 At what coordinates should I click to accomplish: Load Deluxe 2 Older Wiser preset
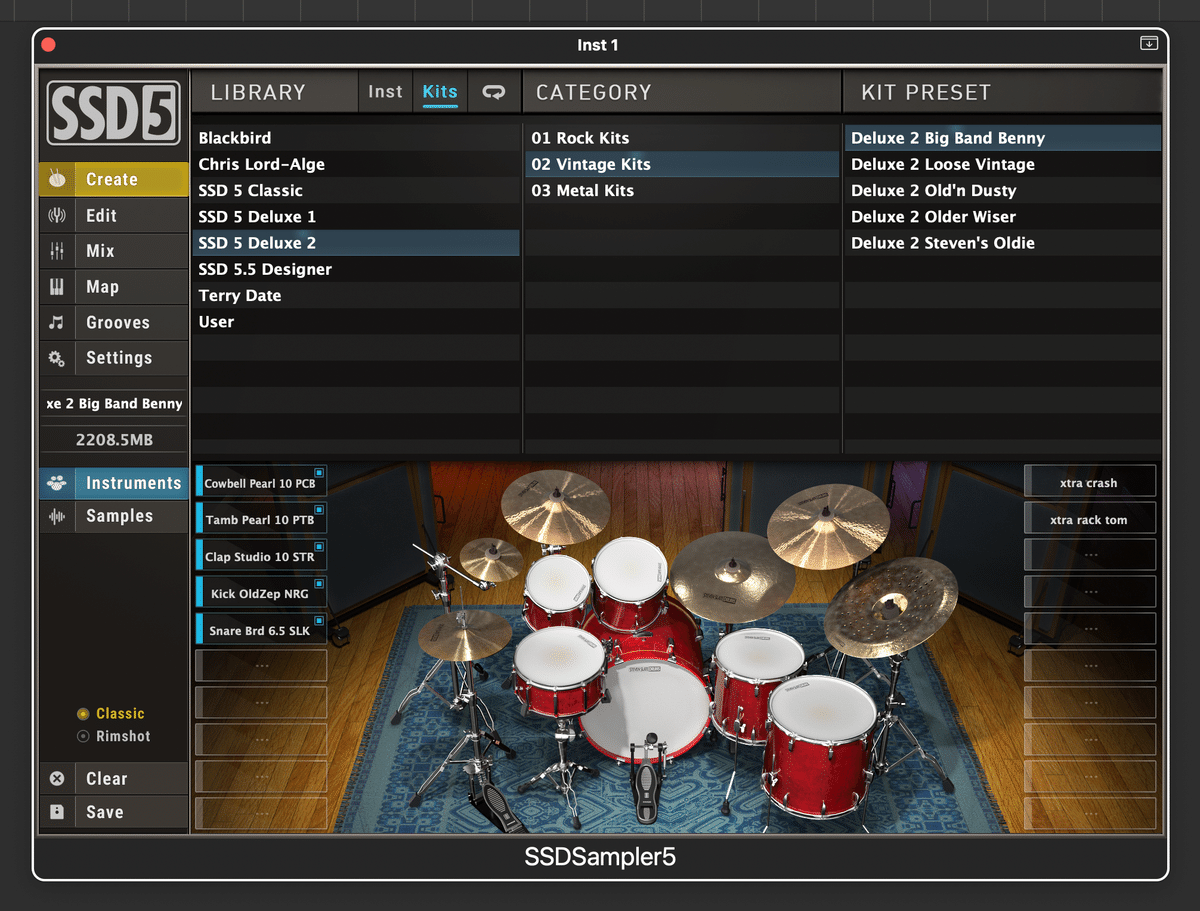pyautogui.click(x=1003, y=216)
